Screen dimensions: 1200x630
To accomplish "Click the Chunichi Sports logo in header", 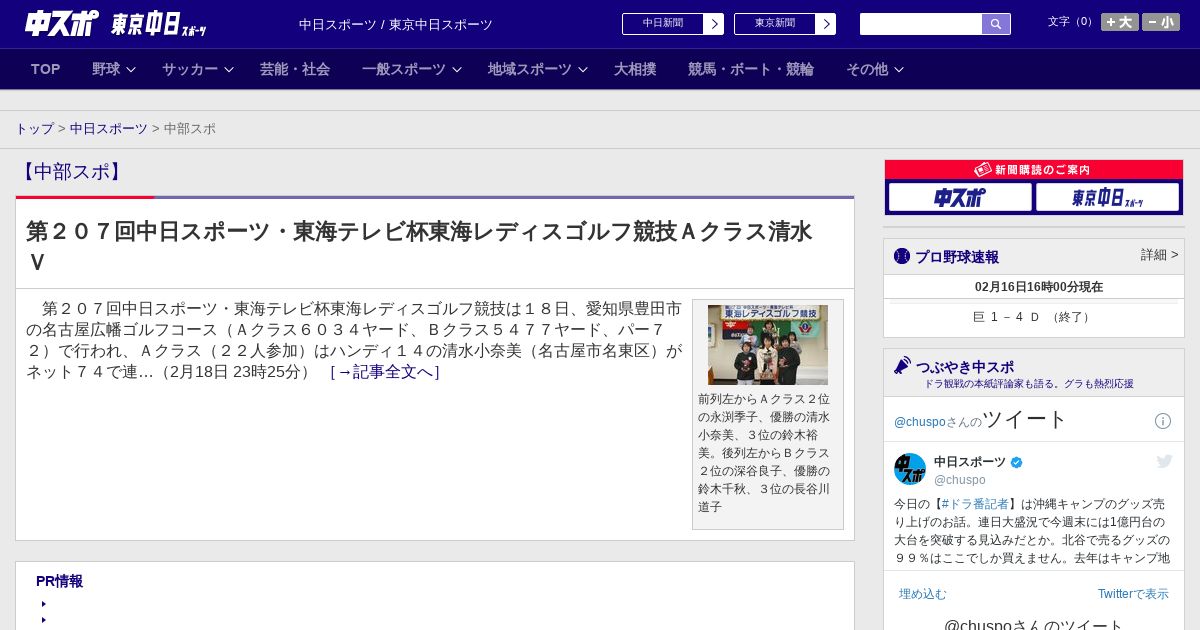I will (62, 23).
